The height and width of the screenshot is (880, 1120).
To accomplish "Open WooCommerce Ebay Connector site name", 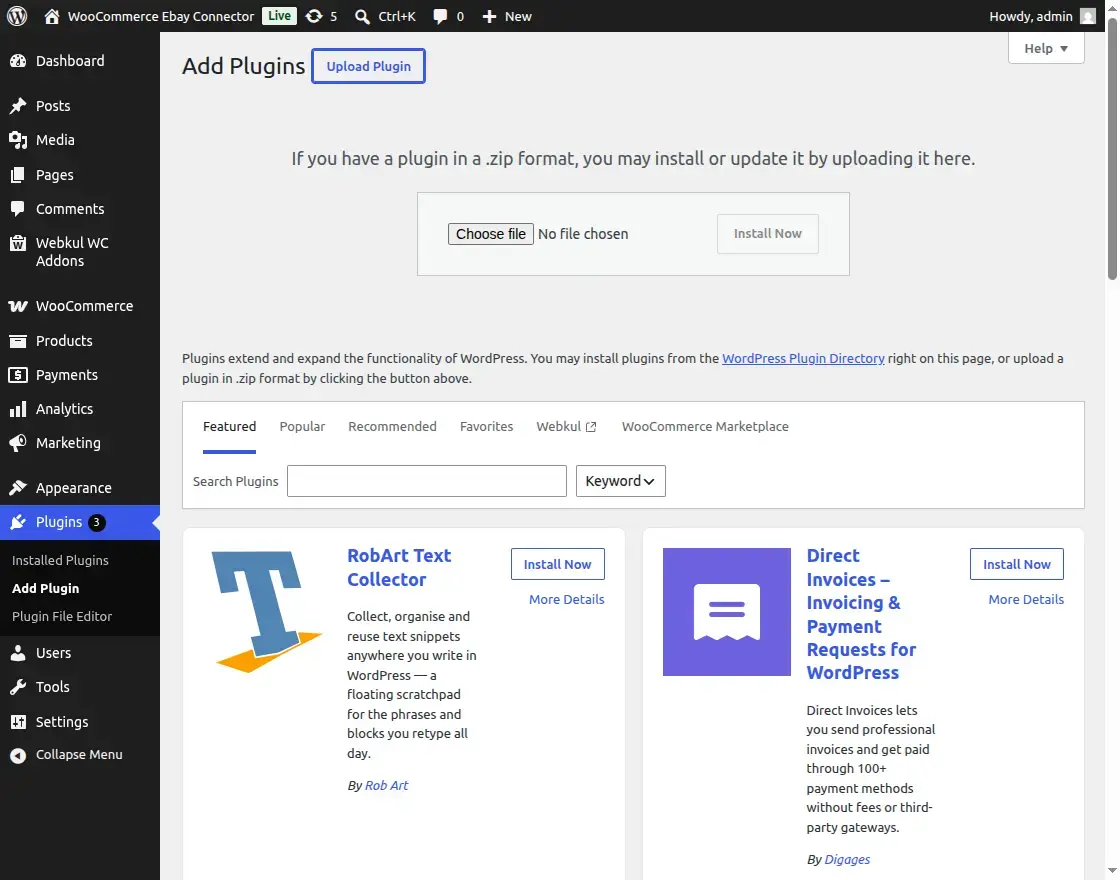I will tap(161, 16).
